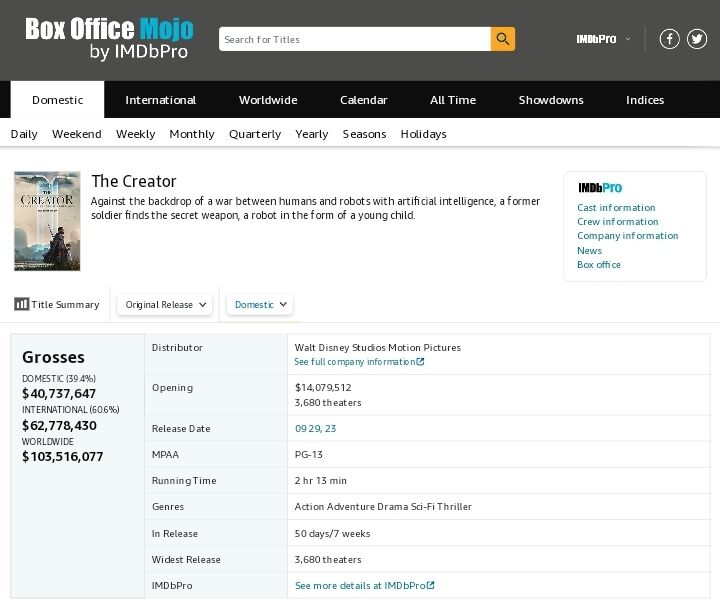Click the PG-13 MPAA rating value
720x599 pixels.
pyautogui.click(x=309, y=455)
